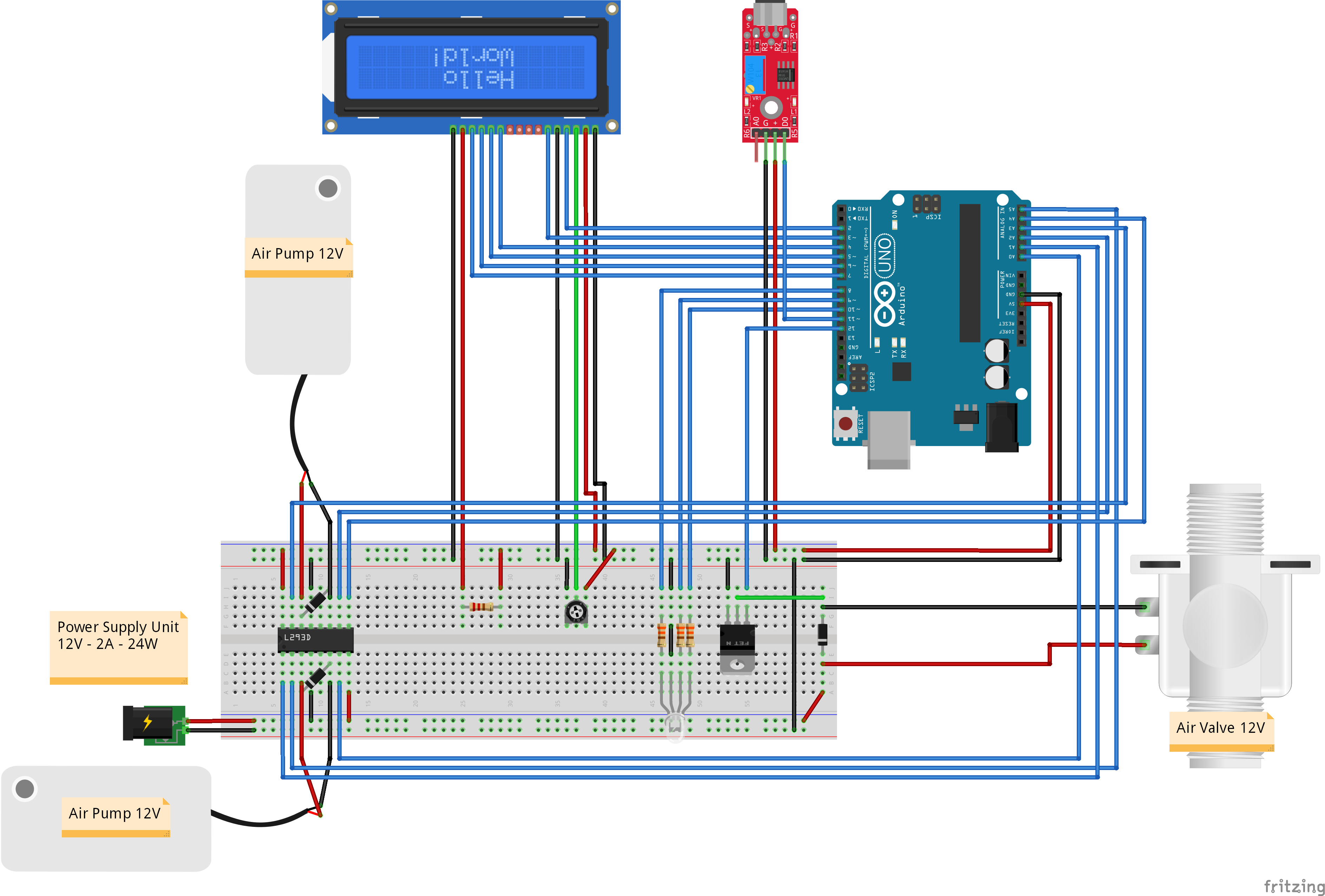Click the black power jack on Arduino
The width and height of the screenshot is (1325, 896).
point(1002,427)
